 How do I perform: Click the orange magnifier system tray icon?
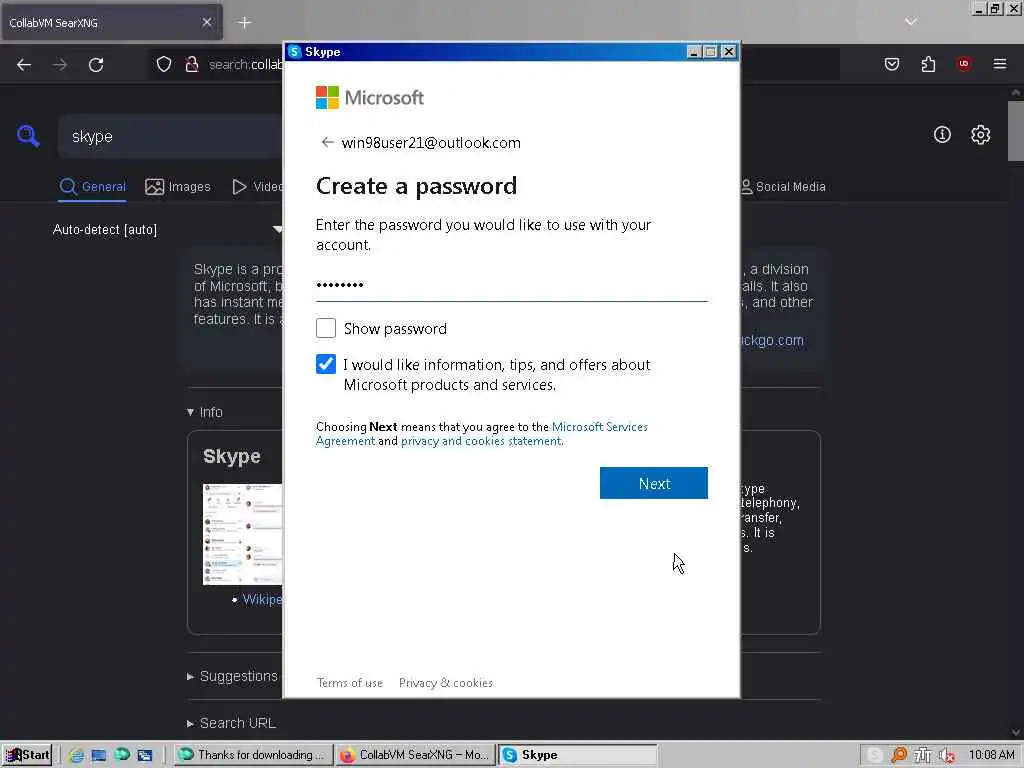coord(899,755)
